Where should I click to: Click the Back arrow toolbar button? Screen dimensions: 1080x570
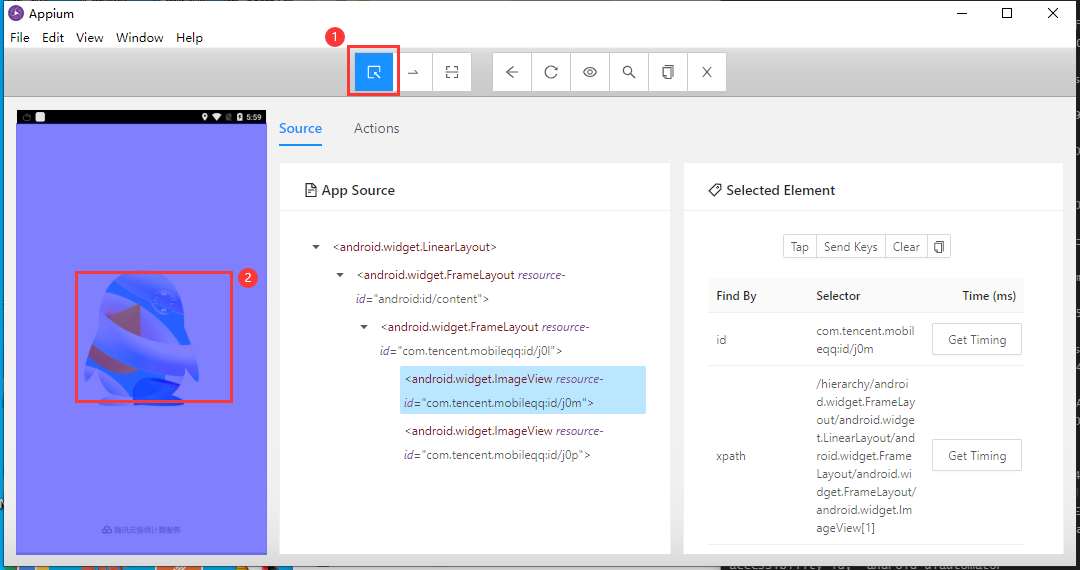(x=512, y=72)
